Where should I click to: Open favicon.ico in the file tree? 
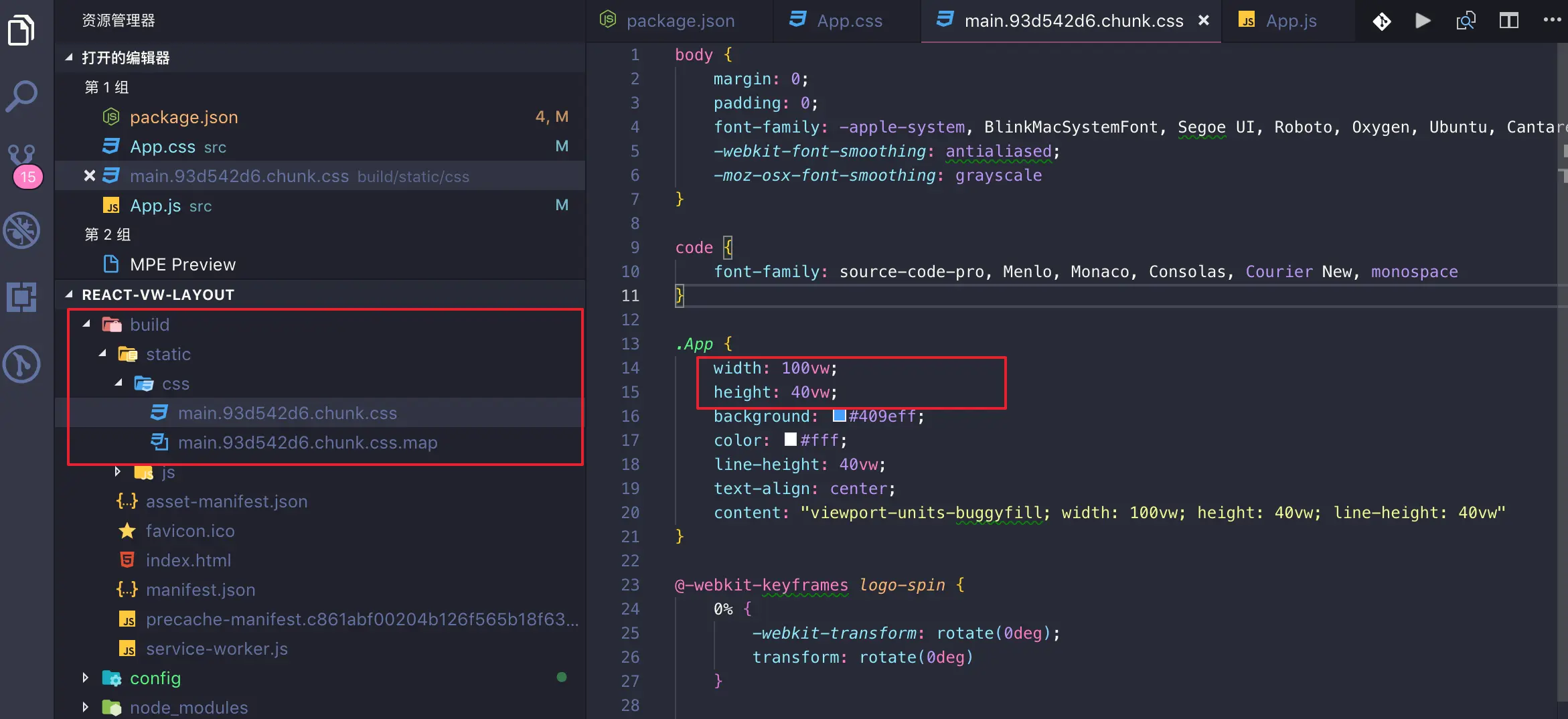[320, 530]
